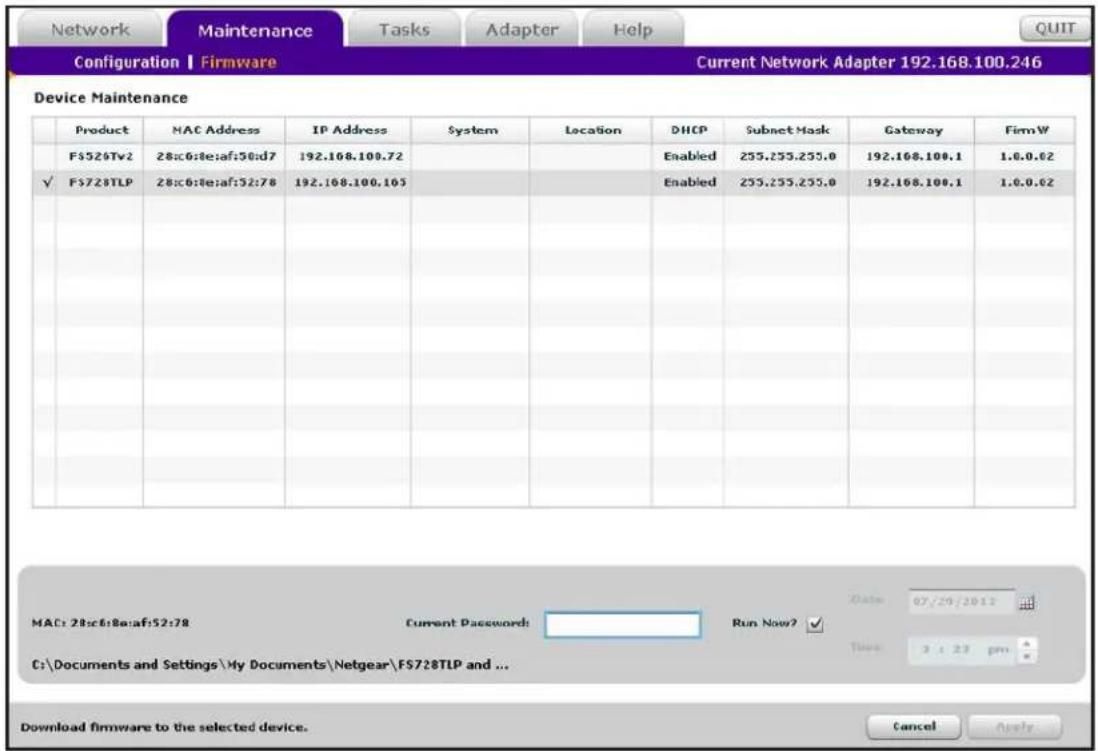The width and height of the screenshot is (1098, 751).
Task: Click the Date field
Action: 961,602
